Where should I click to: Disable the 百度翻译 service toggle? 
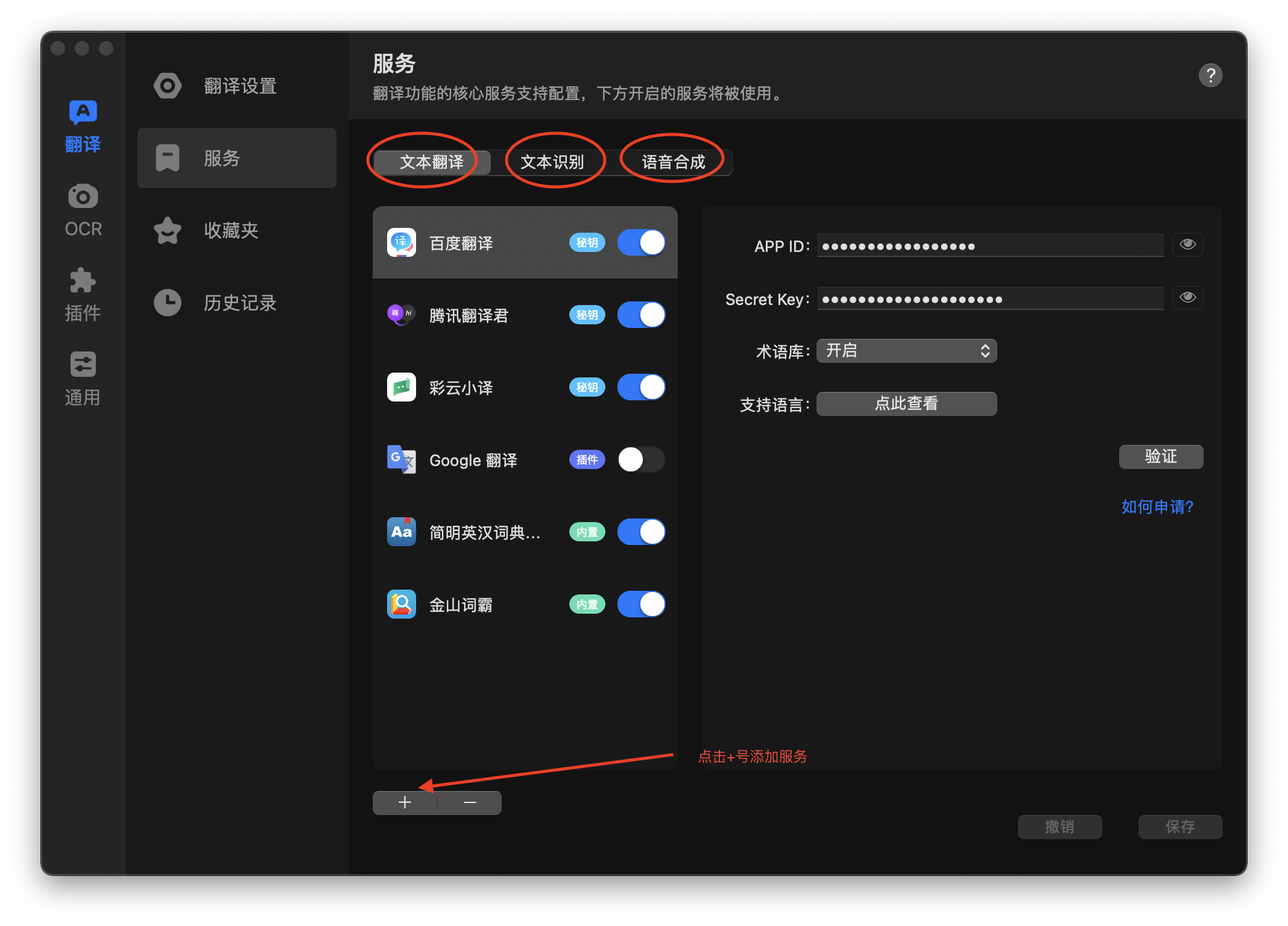pyautogui.click(x=641, y=243)
